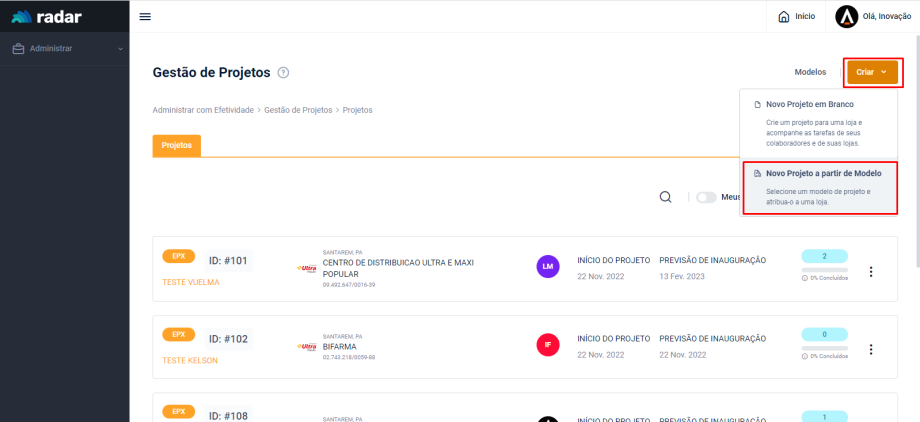Click the hamburger menu icon
Viewport: 920px width, 422px height.
coord(145,17)
